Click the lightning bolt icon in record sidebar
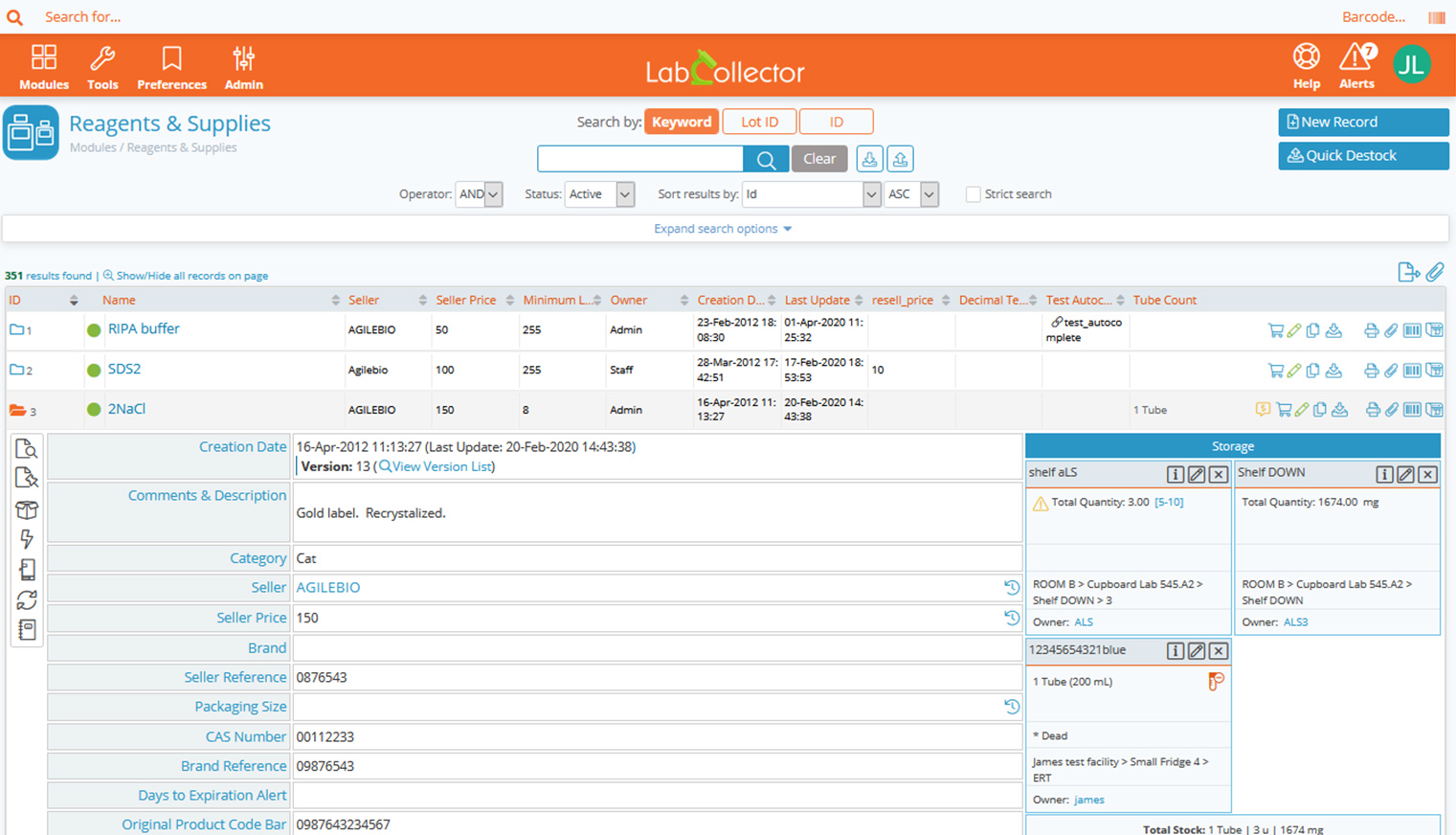 (x=27, y=539)
